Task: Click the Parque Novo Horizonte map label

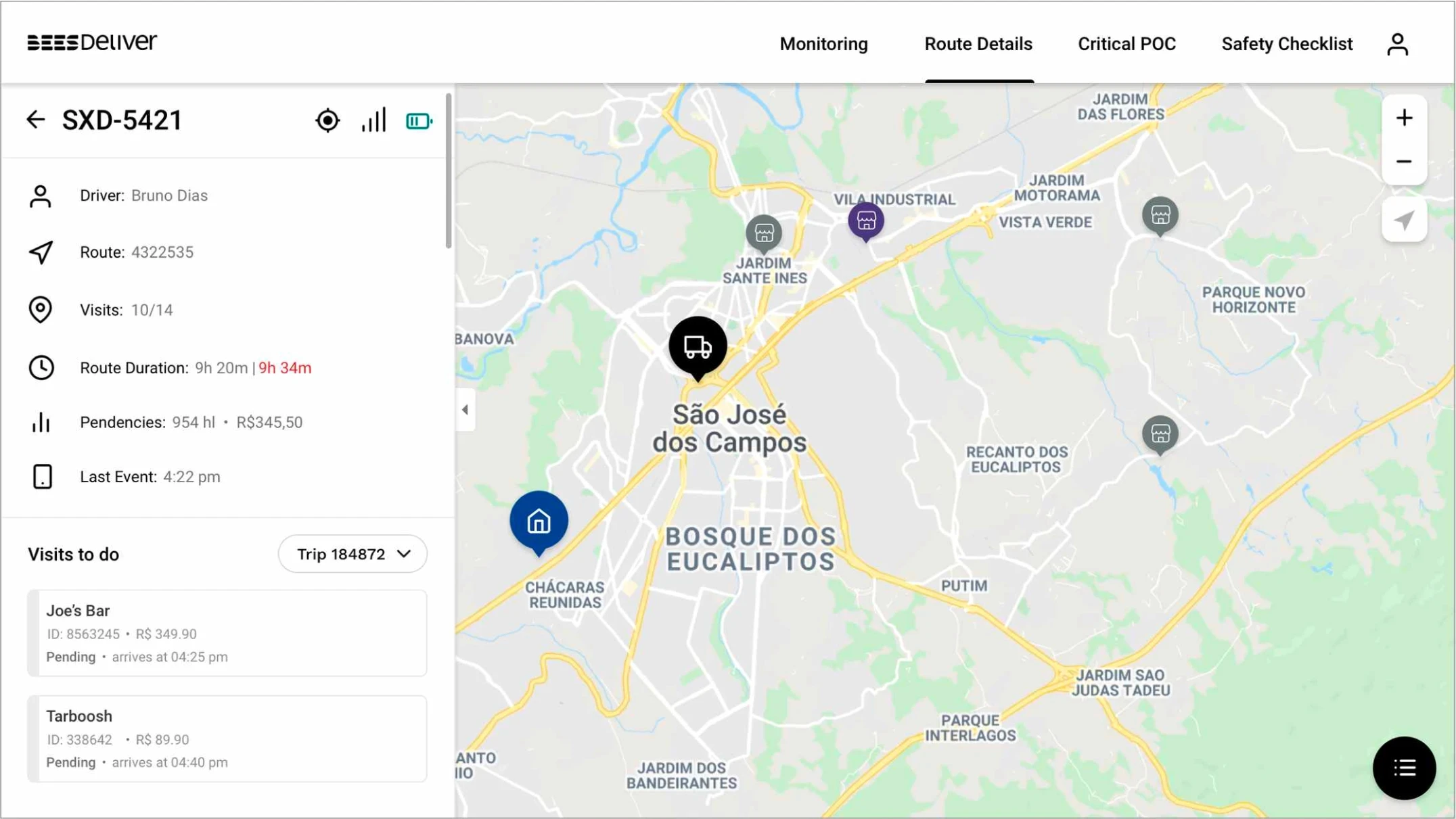Action: point(1253,300)
